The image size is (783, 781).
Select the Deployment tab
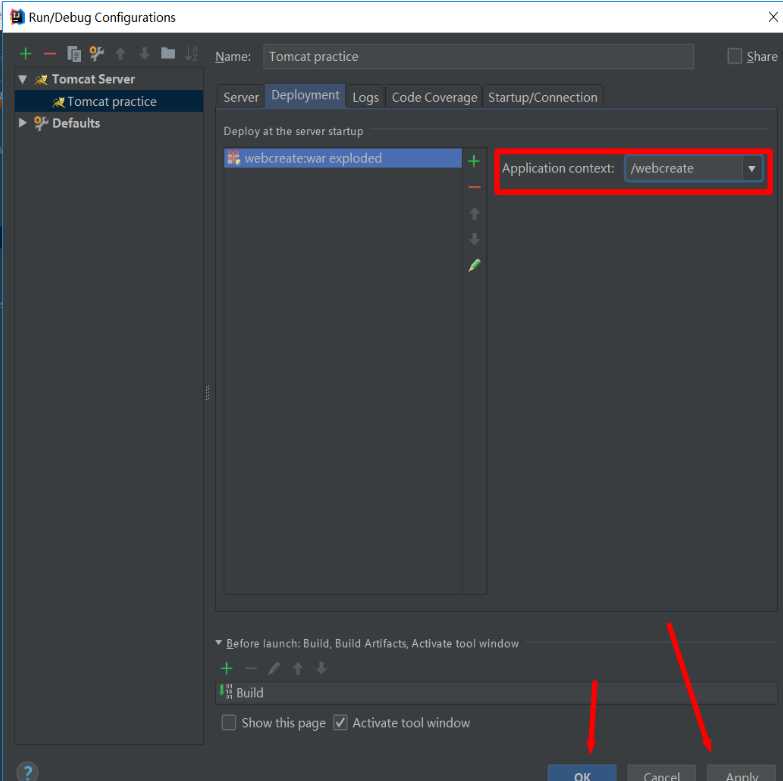(x=305, y=95)
